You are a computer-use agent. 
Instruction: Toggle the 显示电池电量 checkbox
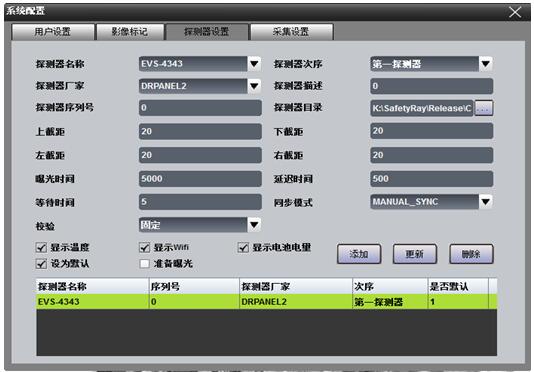point(243,247)
